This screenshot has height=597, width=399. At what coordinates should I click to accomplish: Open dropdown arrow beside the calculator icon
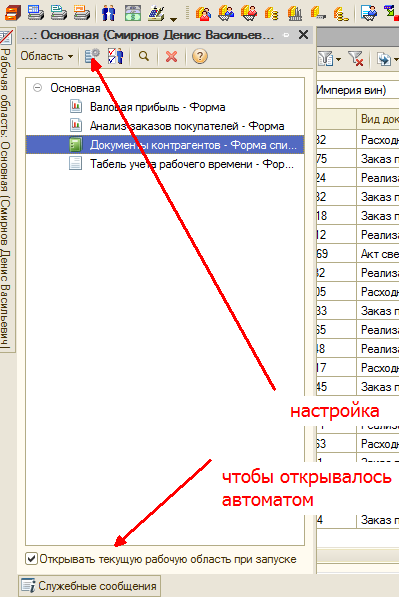click(x=173, y=19)
